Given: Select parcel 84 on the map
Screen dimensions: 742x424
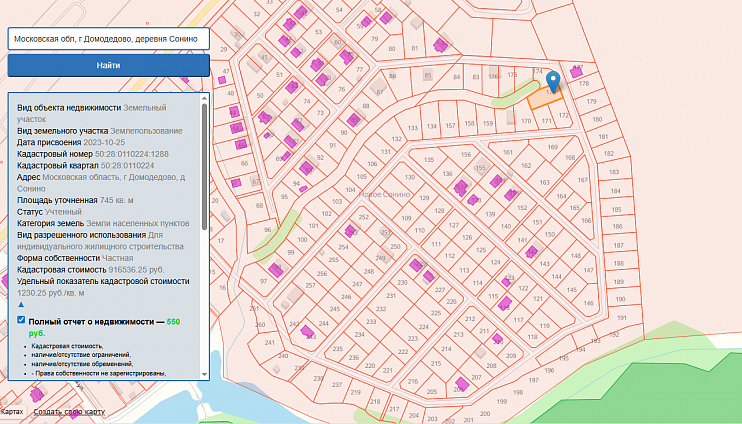Looking at the screenshot, I should tap(457, 77).
